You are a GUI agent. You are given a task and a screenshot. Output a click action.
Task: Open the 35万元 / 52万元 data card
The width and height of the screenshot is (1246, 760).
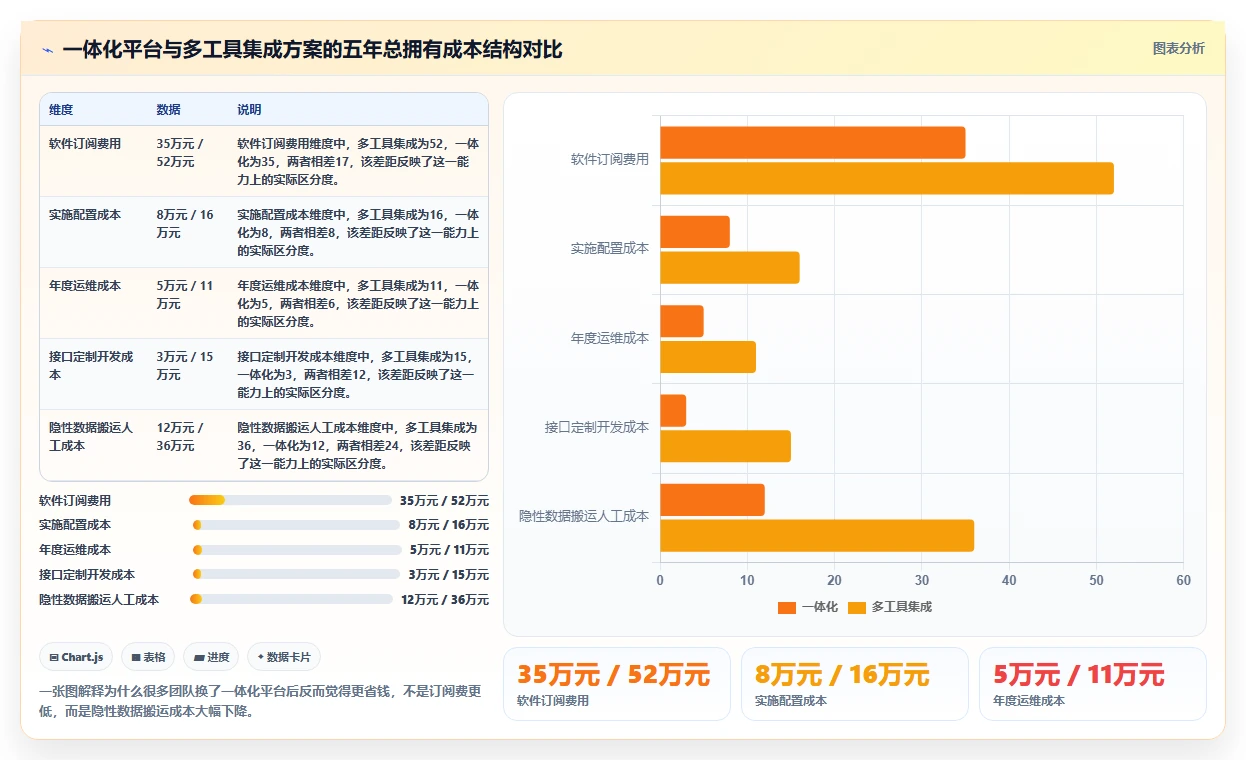[x=617, y=684]
